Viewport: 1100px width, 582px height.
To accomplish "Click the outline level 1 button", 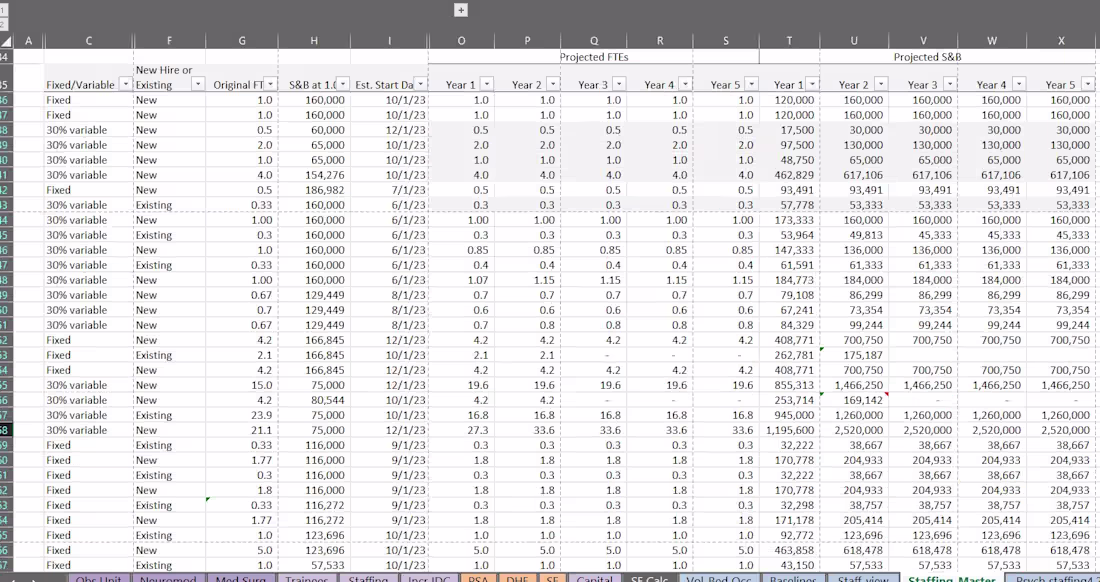I will [3, 9].
